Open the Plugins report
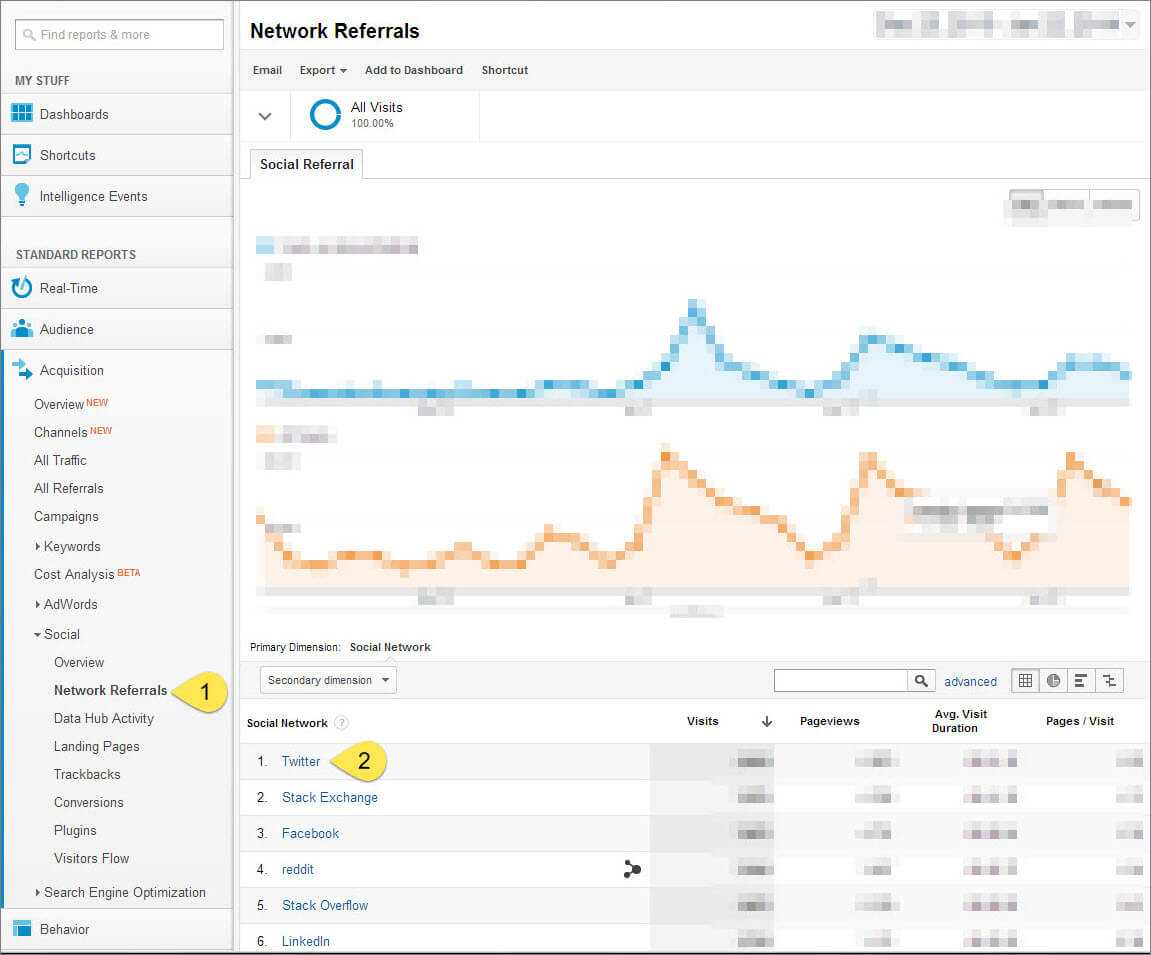 [x=75, y=830]
